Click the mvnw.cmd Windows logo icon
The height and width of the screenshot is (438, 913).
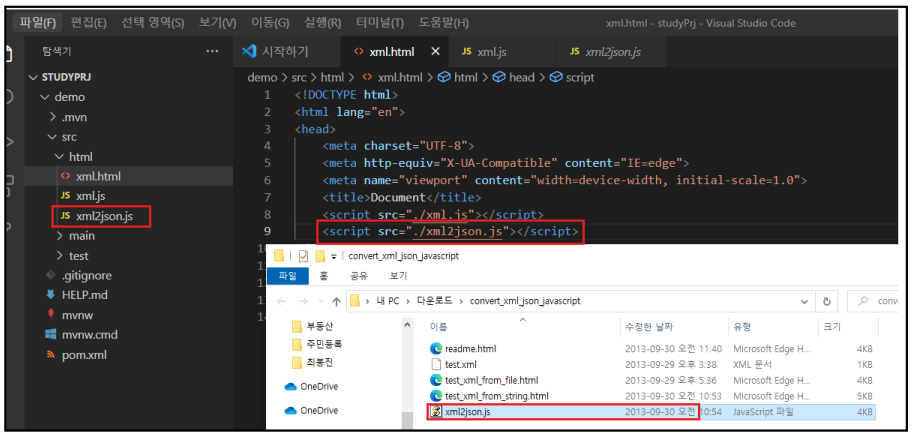(51, 335)
